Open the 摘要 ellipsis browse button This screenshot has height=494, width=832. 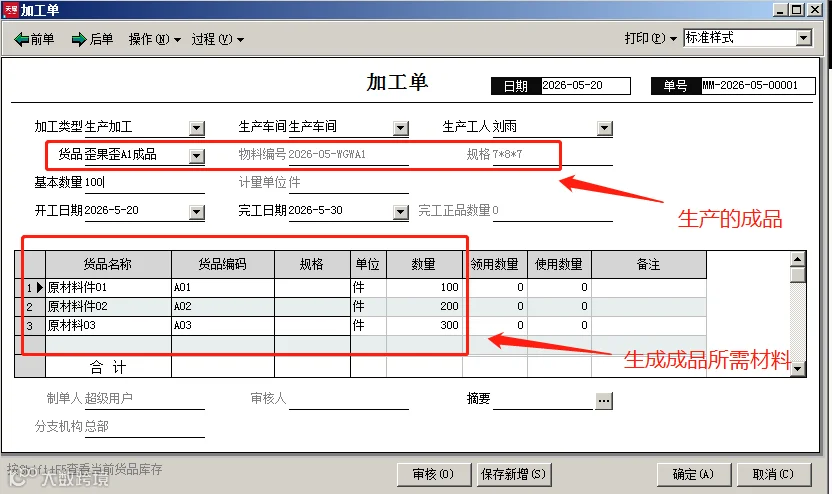pos(604,401)
